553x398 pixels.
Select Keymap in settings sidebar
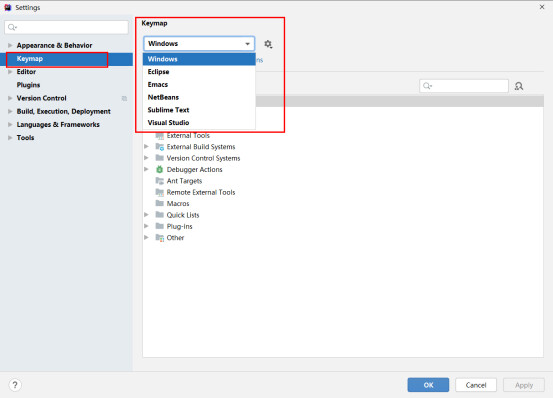(x=66, y=59)
